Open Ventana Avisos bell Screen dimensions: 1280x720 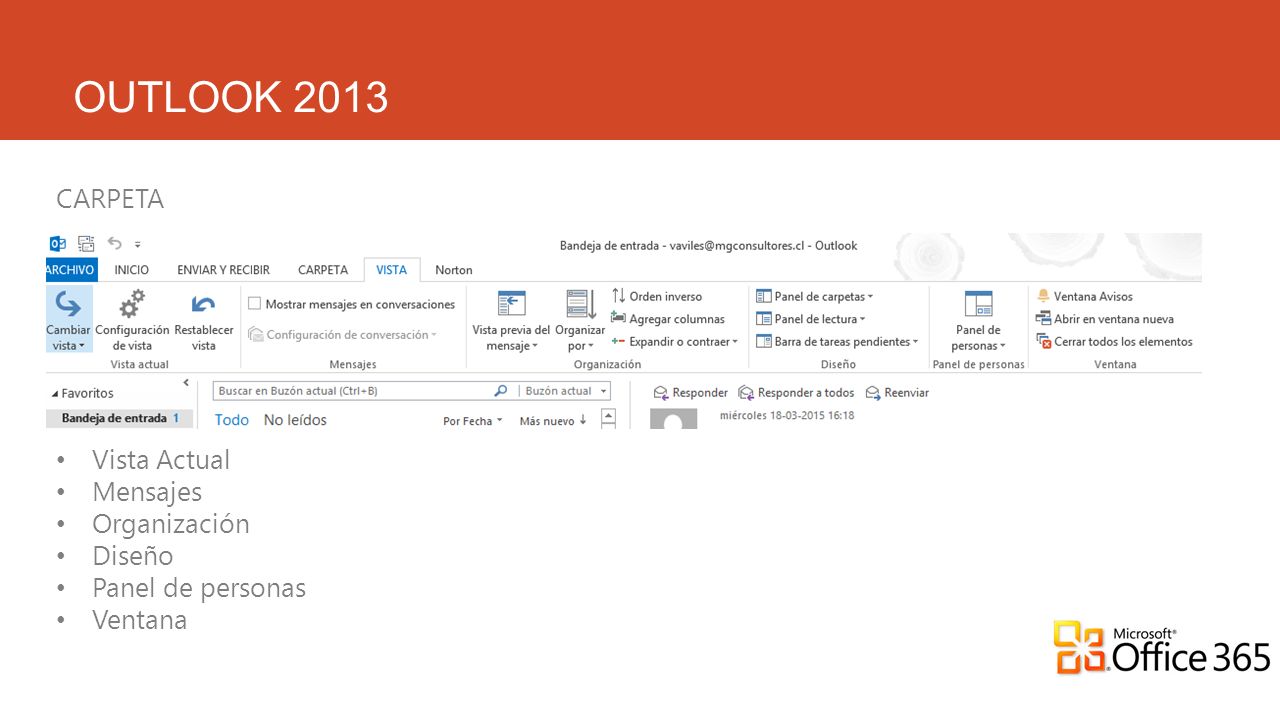click(x=1085, y=296)
